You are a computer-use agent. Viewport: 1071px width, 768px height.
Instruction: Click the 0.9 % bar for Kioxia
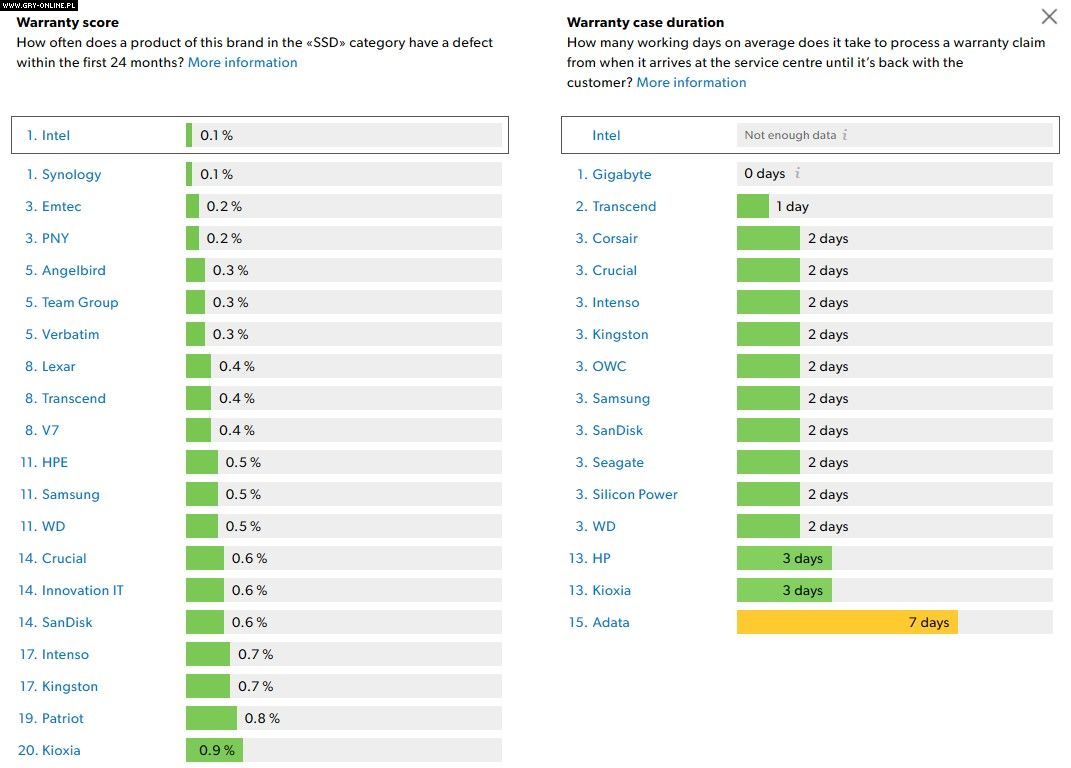(x=214, y=750)
